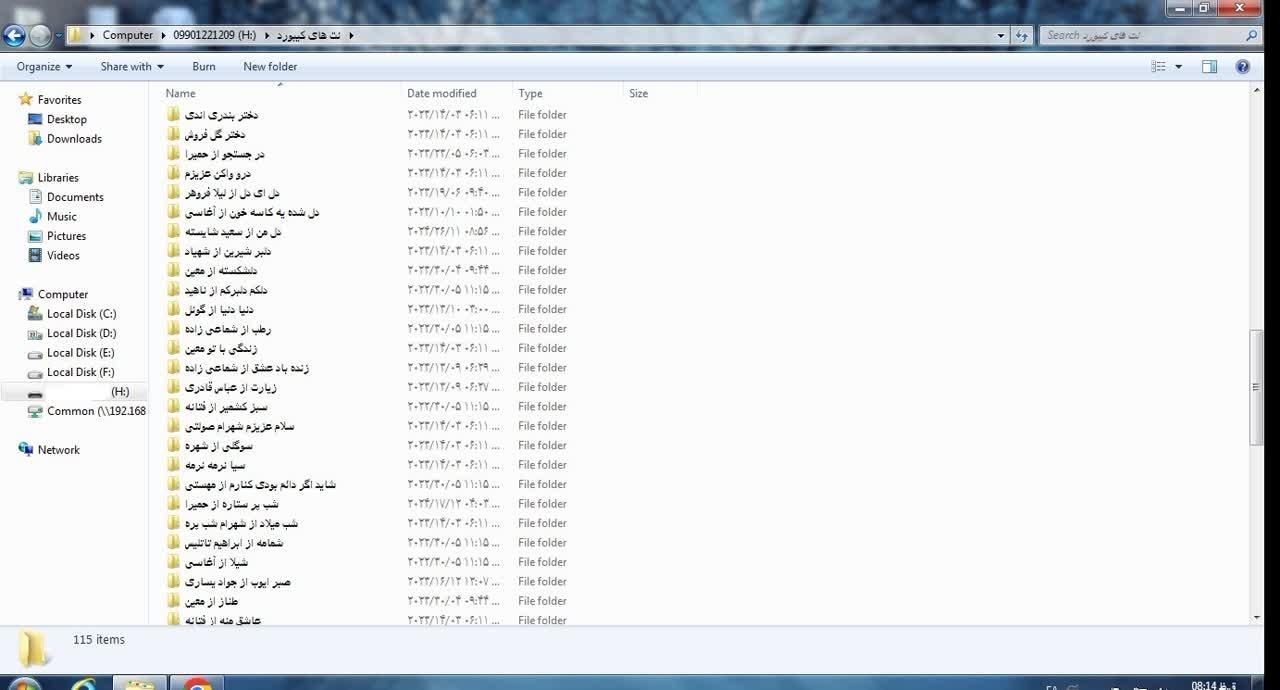This screenshot has width=1280, height=690.
Task: Select Local Disk (E:) in navigation pane
Action: (80, 353)
